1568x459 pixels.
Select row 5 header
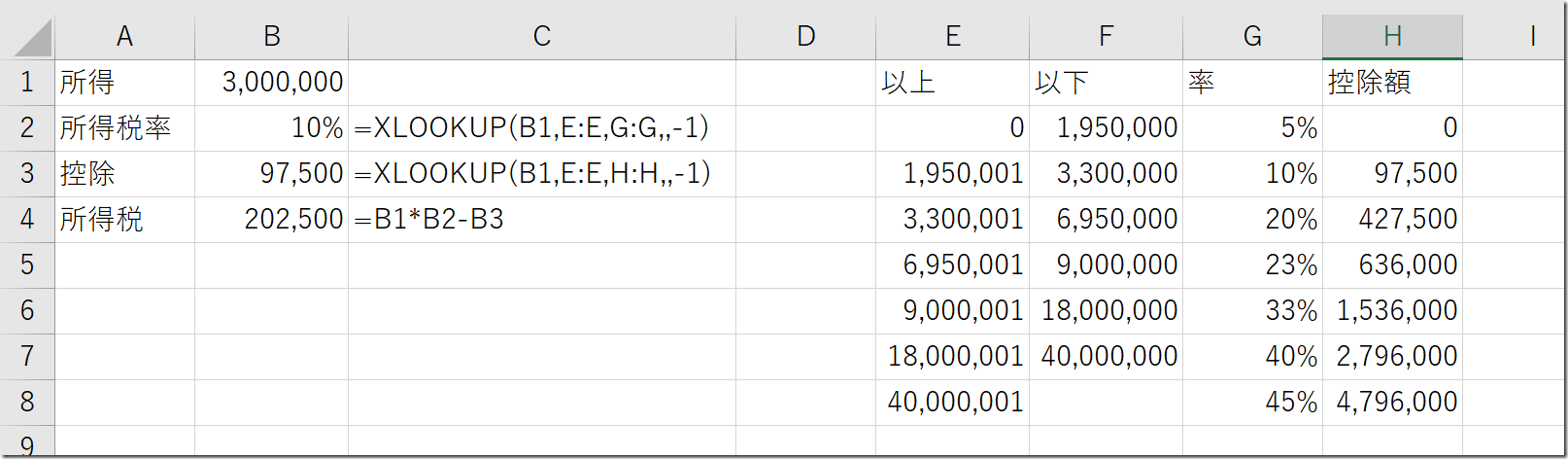(x=27, y=265)
